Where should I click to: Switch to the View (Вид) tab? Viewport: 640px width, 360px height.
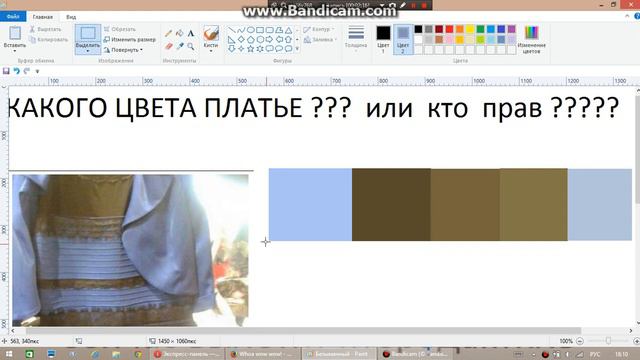(71, 17)
